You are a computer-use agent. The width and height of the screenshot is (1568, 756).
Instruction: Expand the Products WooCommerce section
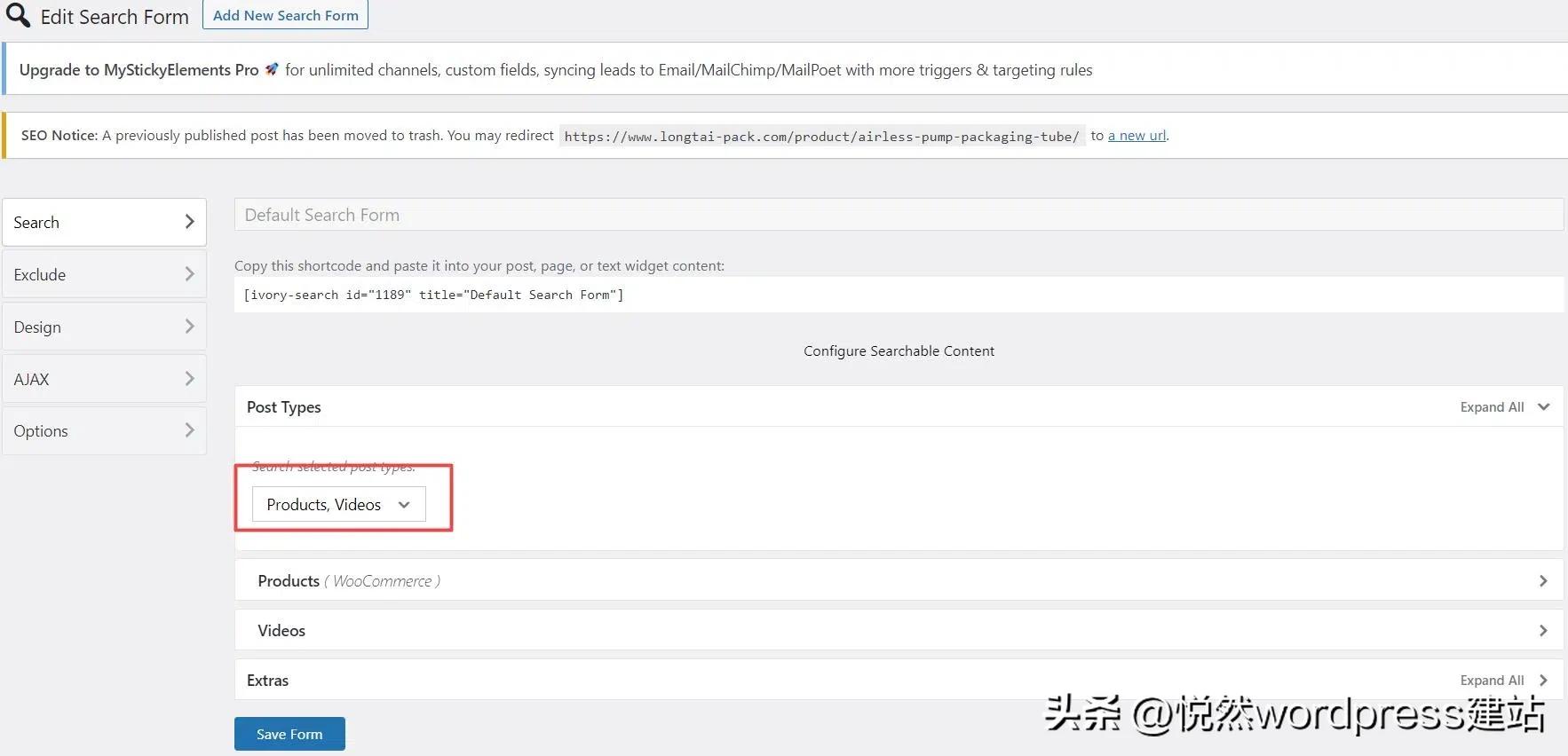point(898,581)
